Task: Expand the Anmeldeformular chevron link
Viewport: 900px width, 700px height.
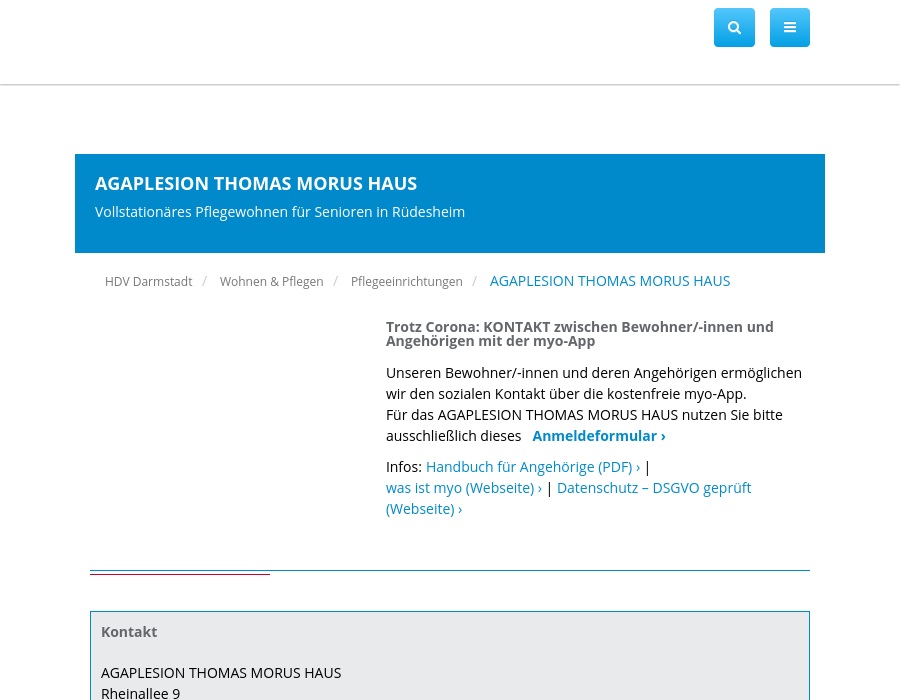Action: (x=598, y=435)
